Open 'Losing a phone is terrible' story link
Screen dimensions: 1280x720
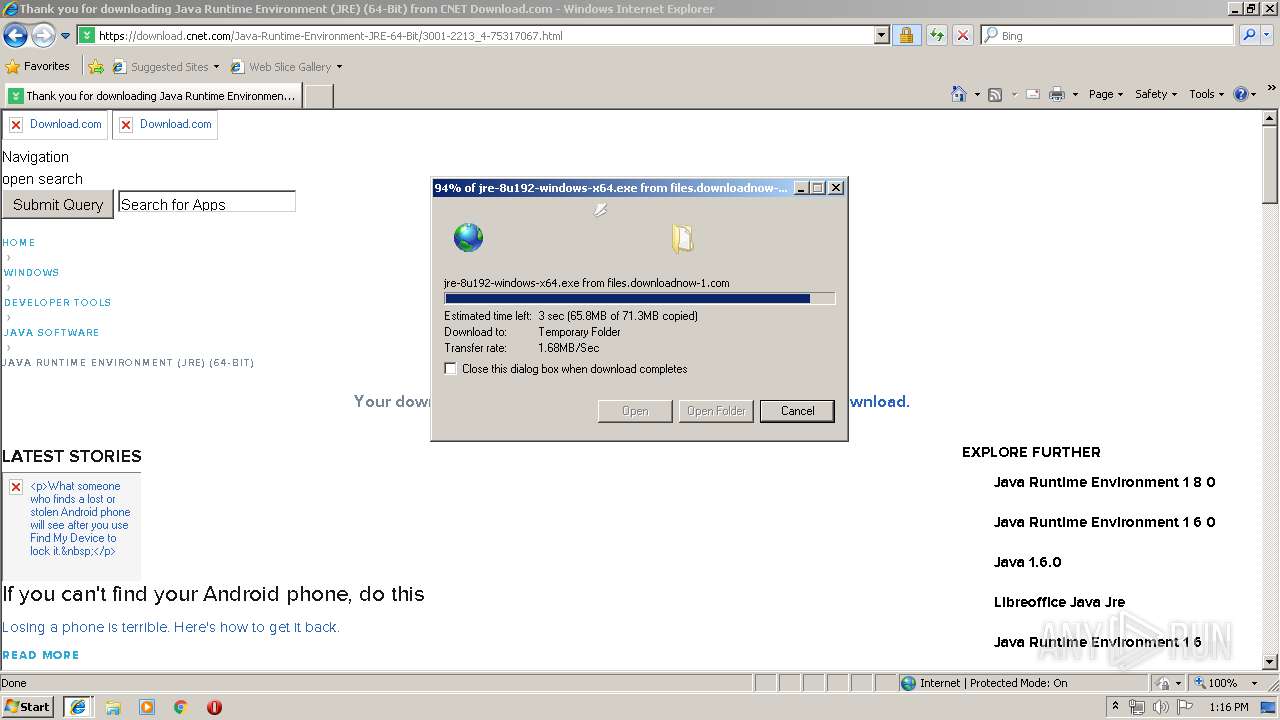pyautogui.click(x=171, y=627)
